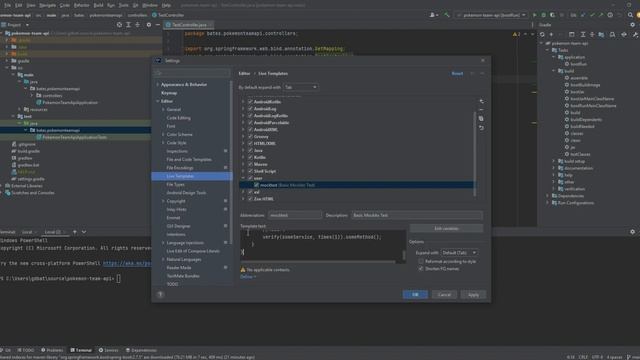The height and width of the screenshot is (360, 640).
Task: Open the Problems tool window tab
Action: click(52, 350)
